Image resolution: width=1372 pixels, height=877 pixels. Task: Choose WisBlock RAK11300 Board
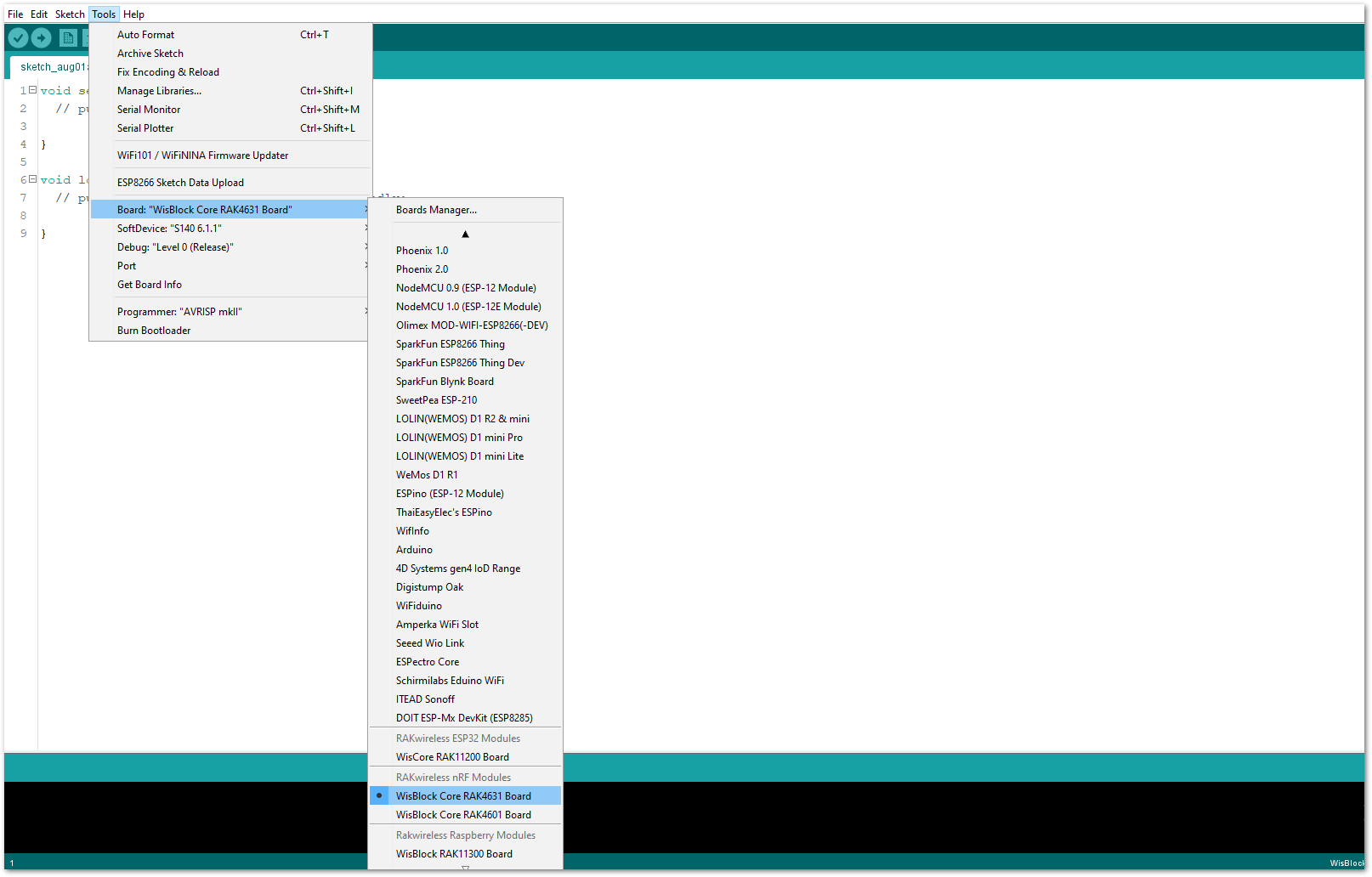pyautogui.click(x=465, y=854)
